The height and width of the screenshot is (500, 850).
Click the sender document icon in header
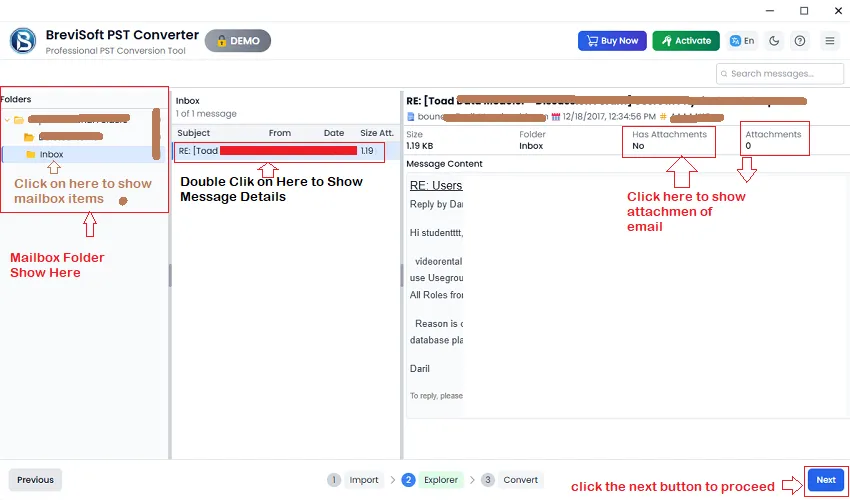point(411,117)
